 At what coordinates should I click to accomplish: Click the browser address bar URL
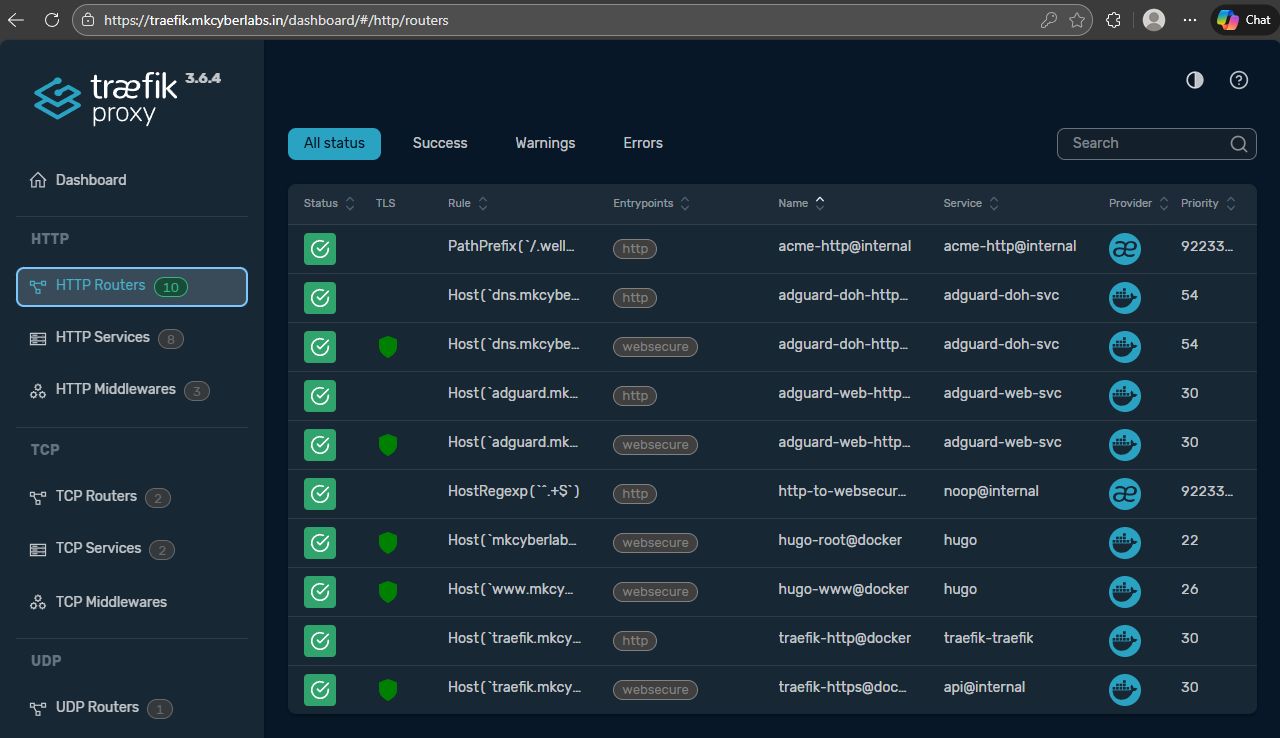(276, 20)
